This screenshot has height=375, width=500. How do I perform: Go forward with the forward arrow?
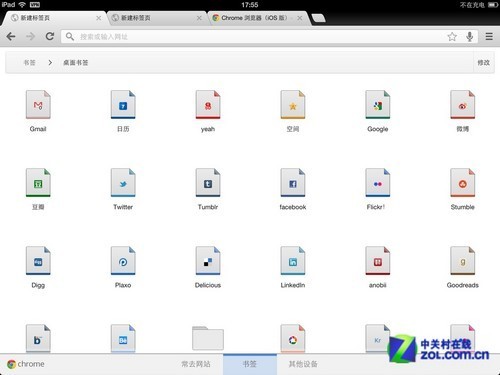point(30,36)
